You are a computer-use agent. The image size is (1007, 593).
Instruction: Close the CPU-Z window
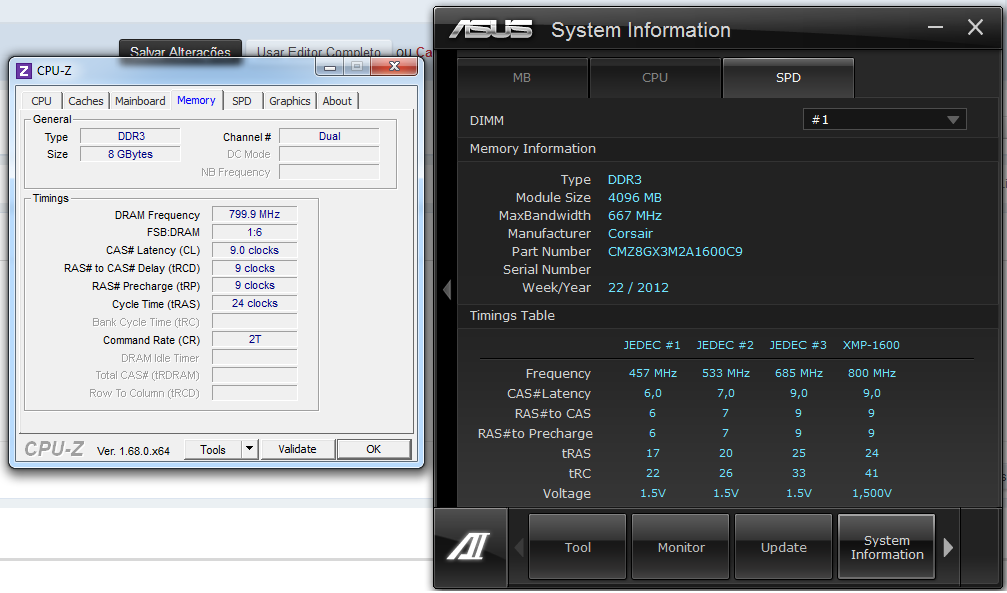pyautogui.click(x=394, y=66)
